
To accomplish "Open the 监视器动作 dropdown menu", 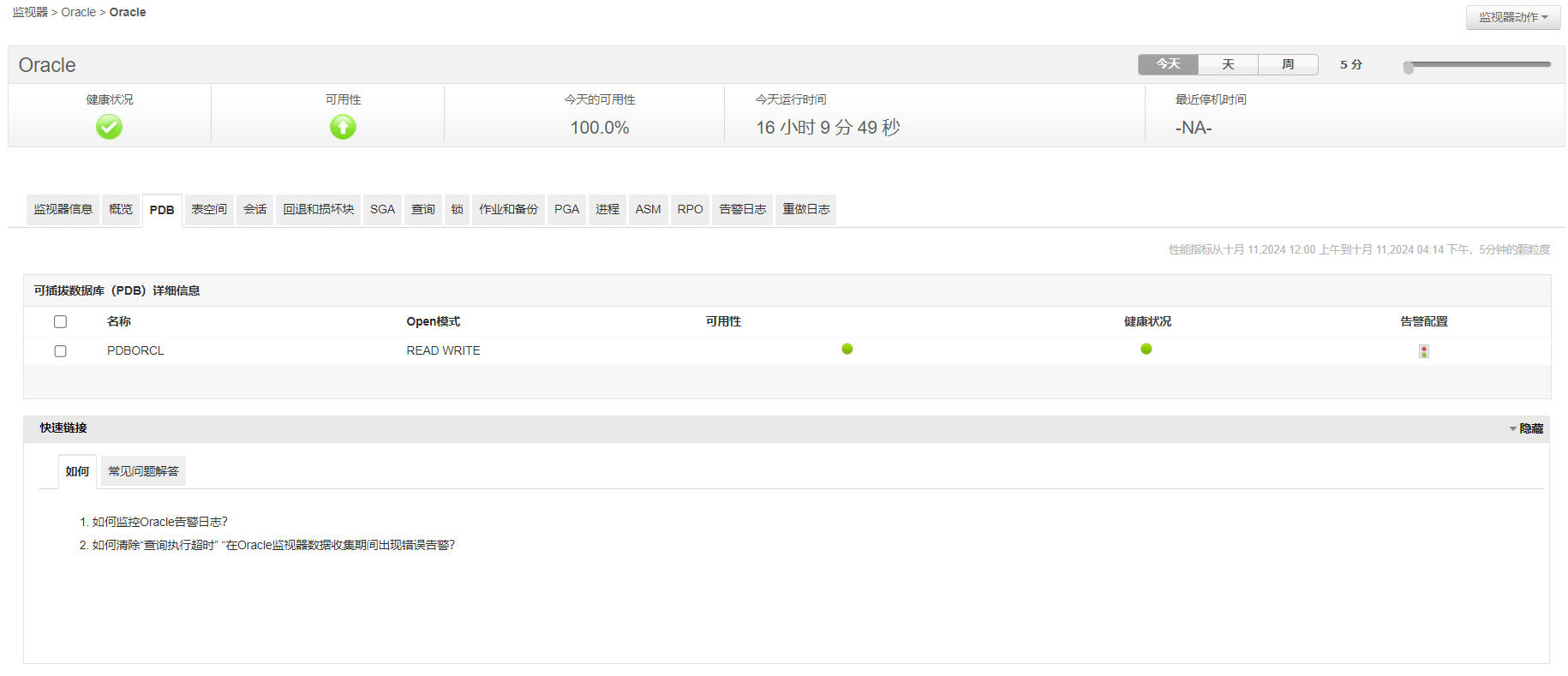I will pyautogui.click(x=1513, y=17).
